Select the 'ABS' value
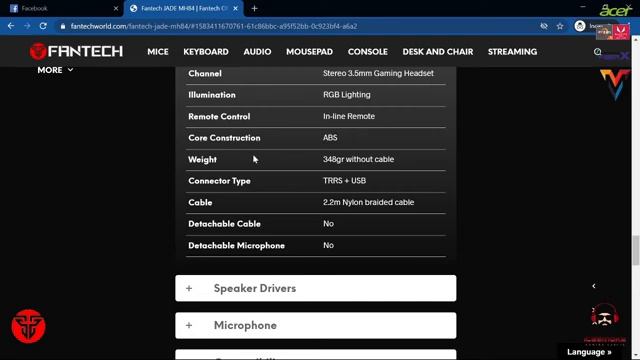 [x=330, y=138]
